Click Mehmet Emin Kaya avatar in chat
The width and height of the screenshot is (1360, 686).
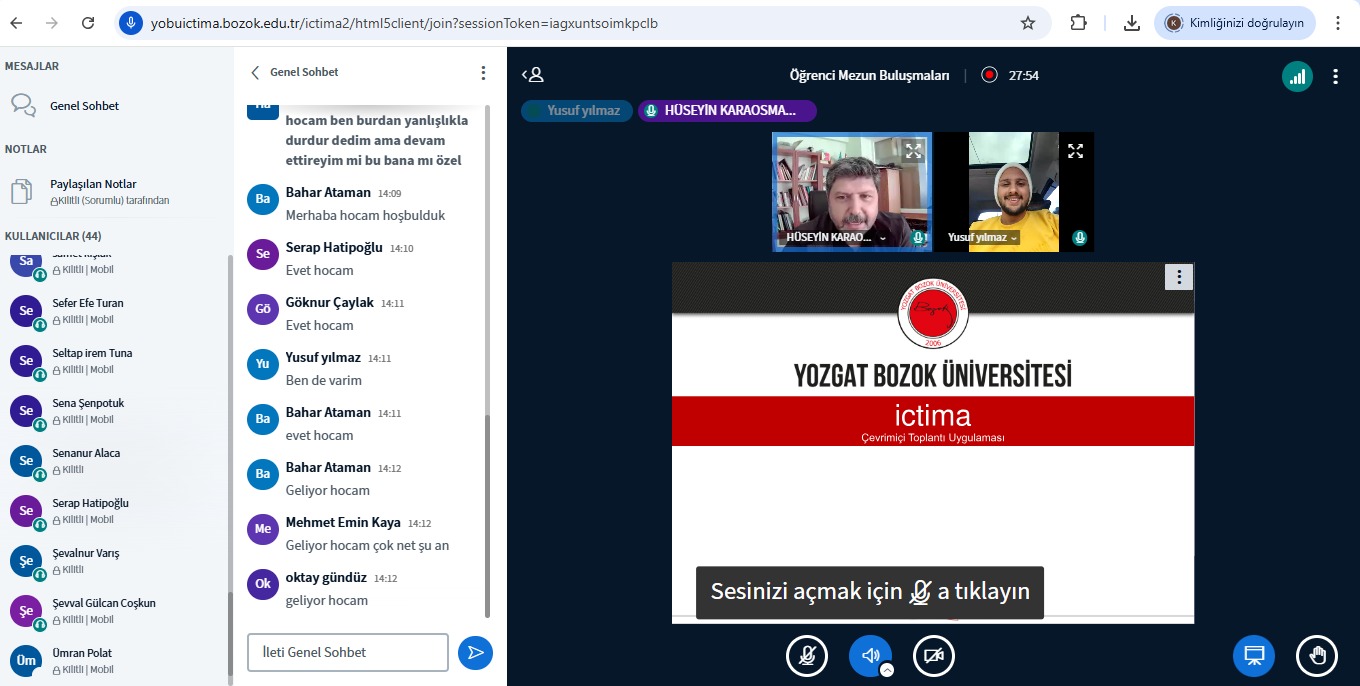[263, 529]
